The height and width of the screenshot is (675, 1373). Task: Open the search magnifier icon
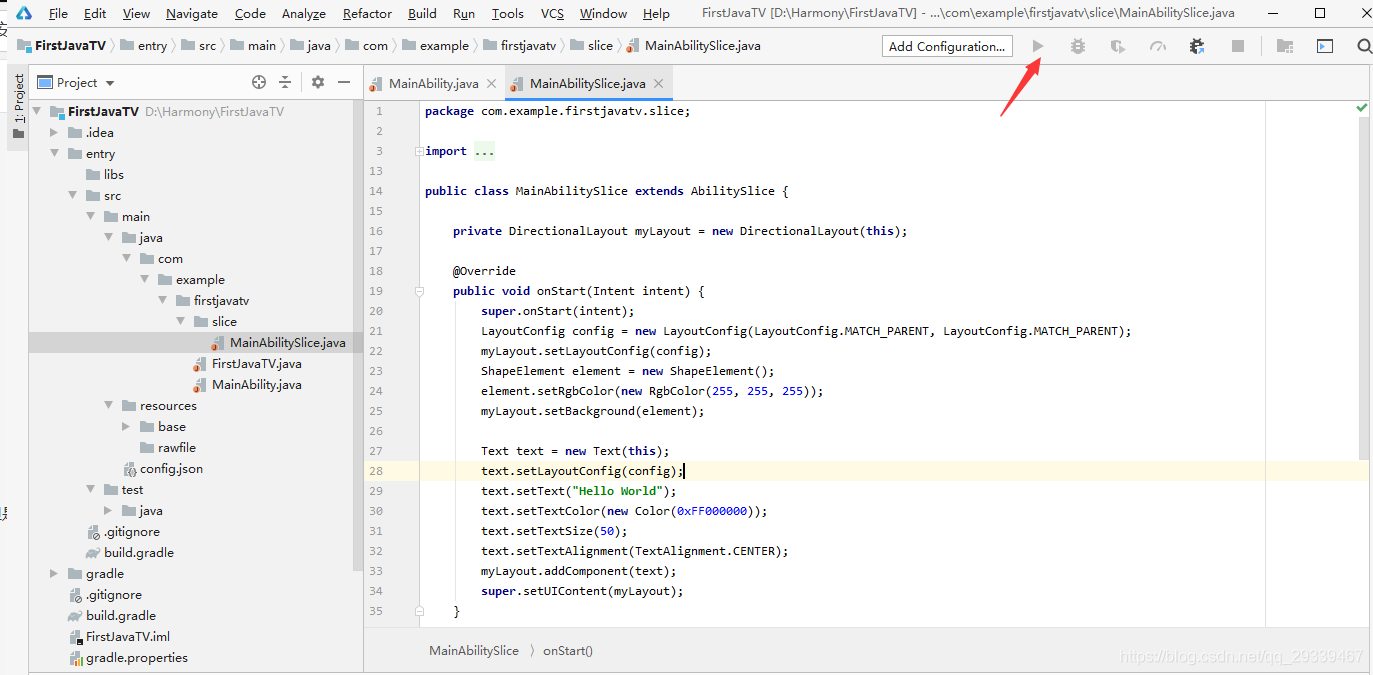[x=1364, y=46]
